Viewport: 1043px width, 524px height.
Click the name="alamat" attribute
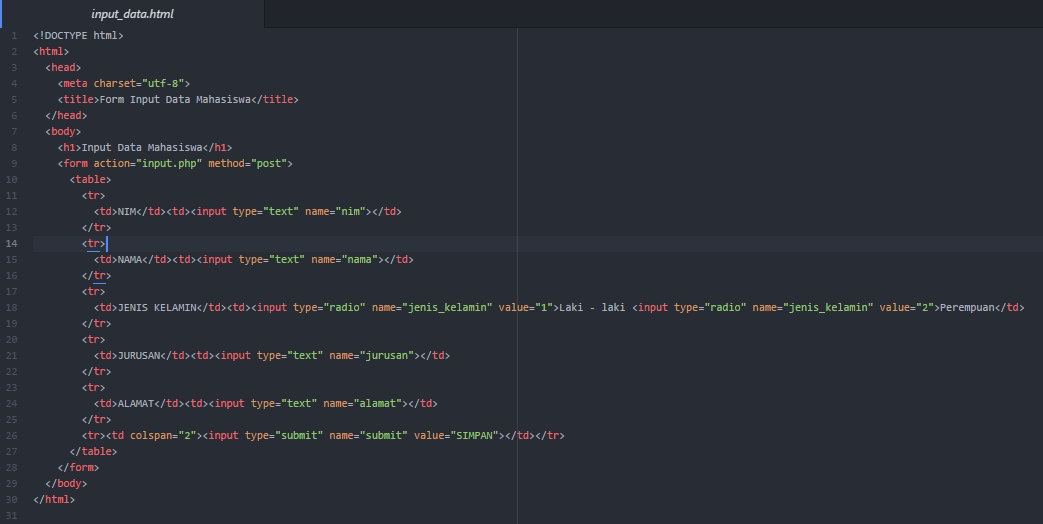[x=363, y=403]
